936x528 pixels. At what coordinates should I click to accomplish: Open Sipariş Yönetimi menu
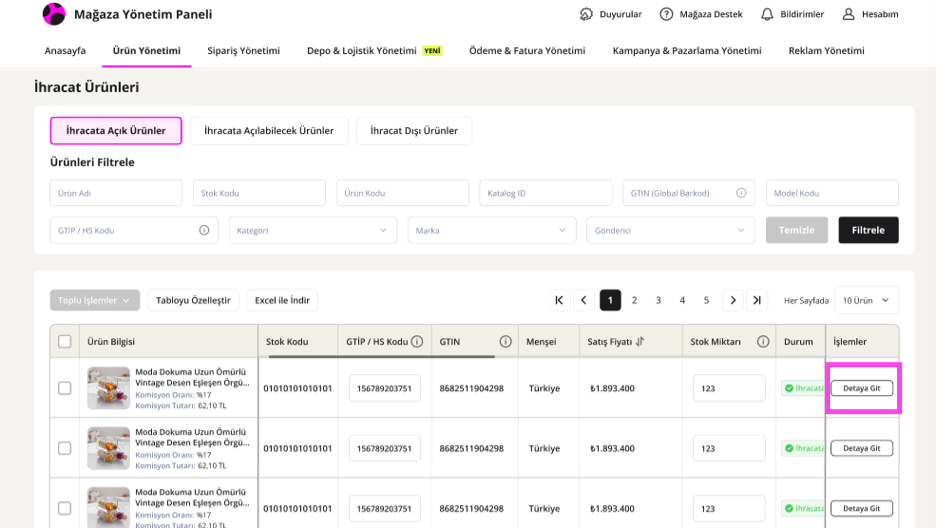pyautogui.click(x=244, y=51)
